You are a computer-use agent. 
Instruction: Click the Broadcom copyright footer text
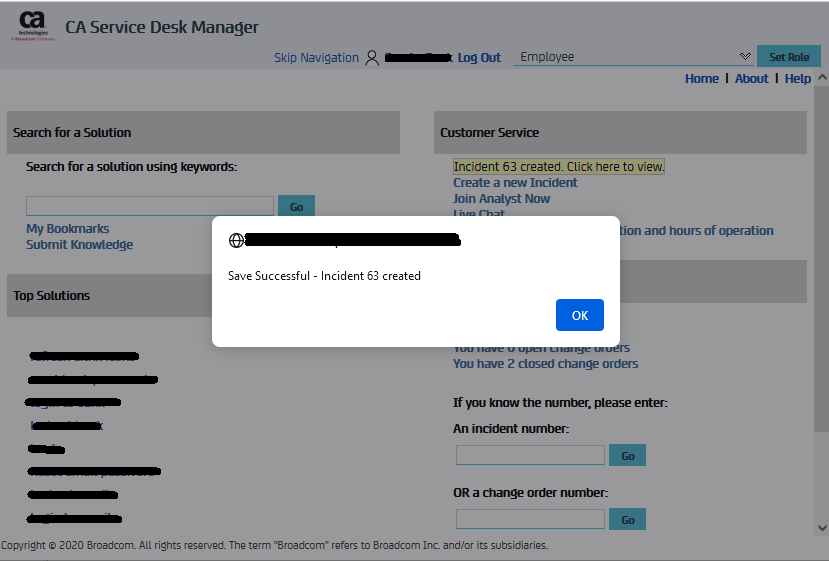(274, 545)
